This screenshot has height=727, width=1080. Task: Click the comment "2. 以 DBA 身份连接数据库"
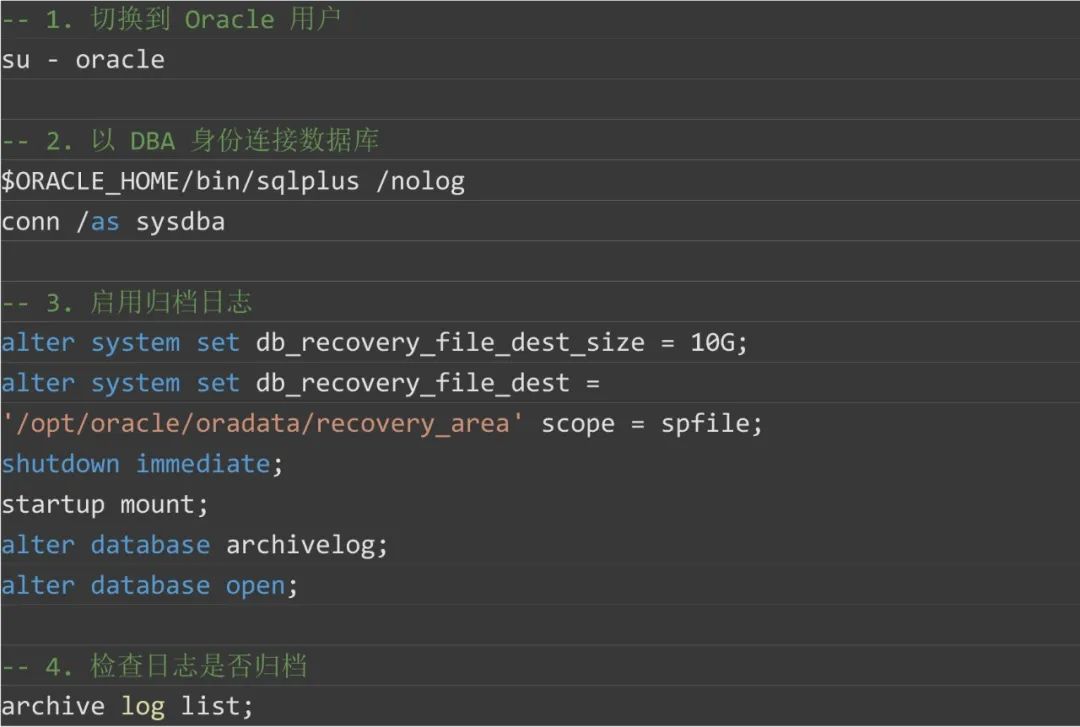(x=190, y=141)
